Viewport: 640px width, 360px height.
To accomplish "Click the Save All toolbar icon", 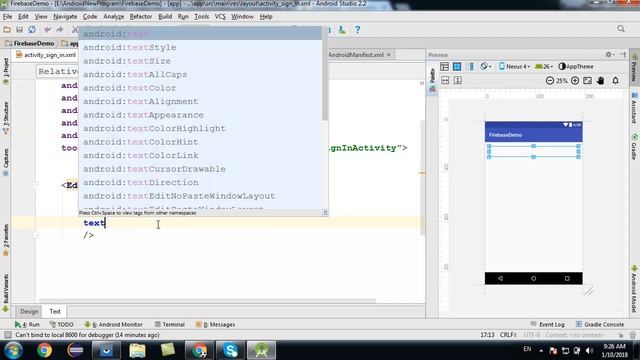I will [19, 29].
